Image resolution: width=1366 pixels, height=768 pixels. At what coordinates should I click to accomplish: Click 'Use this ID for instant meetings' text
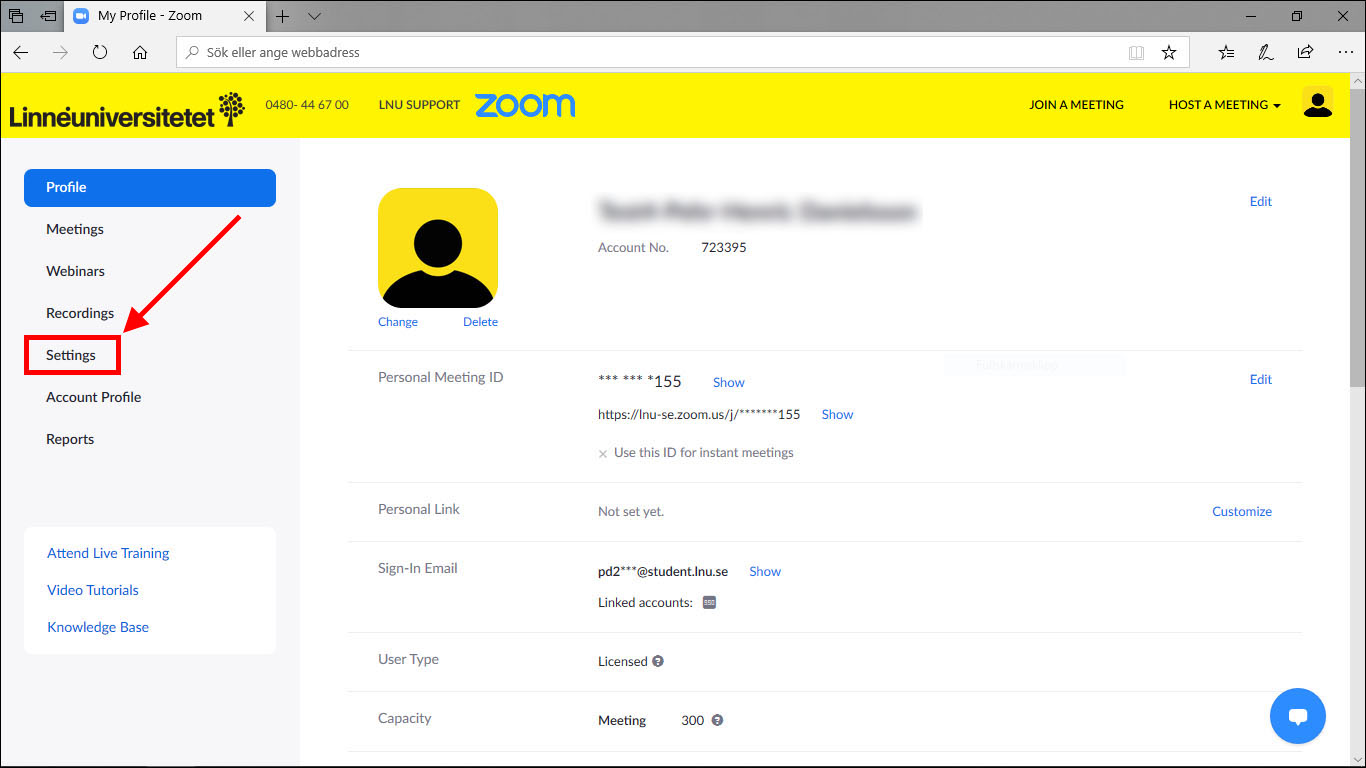click(x=704, y=452)
